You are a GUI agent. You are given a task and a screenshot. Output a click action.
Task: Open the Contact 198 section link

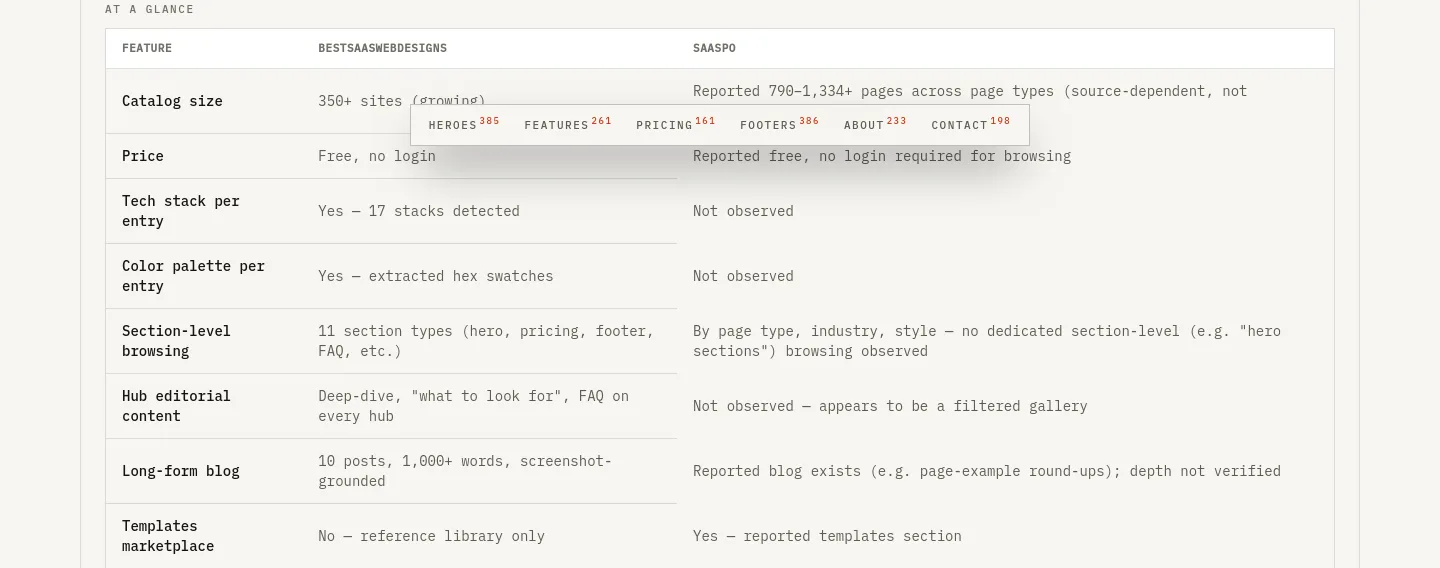click(x=971, y=124)
